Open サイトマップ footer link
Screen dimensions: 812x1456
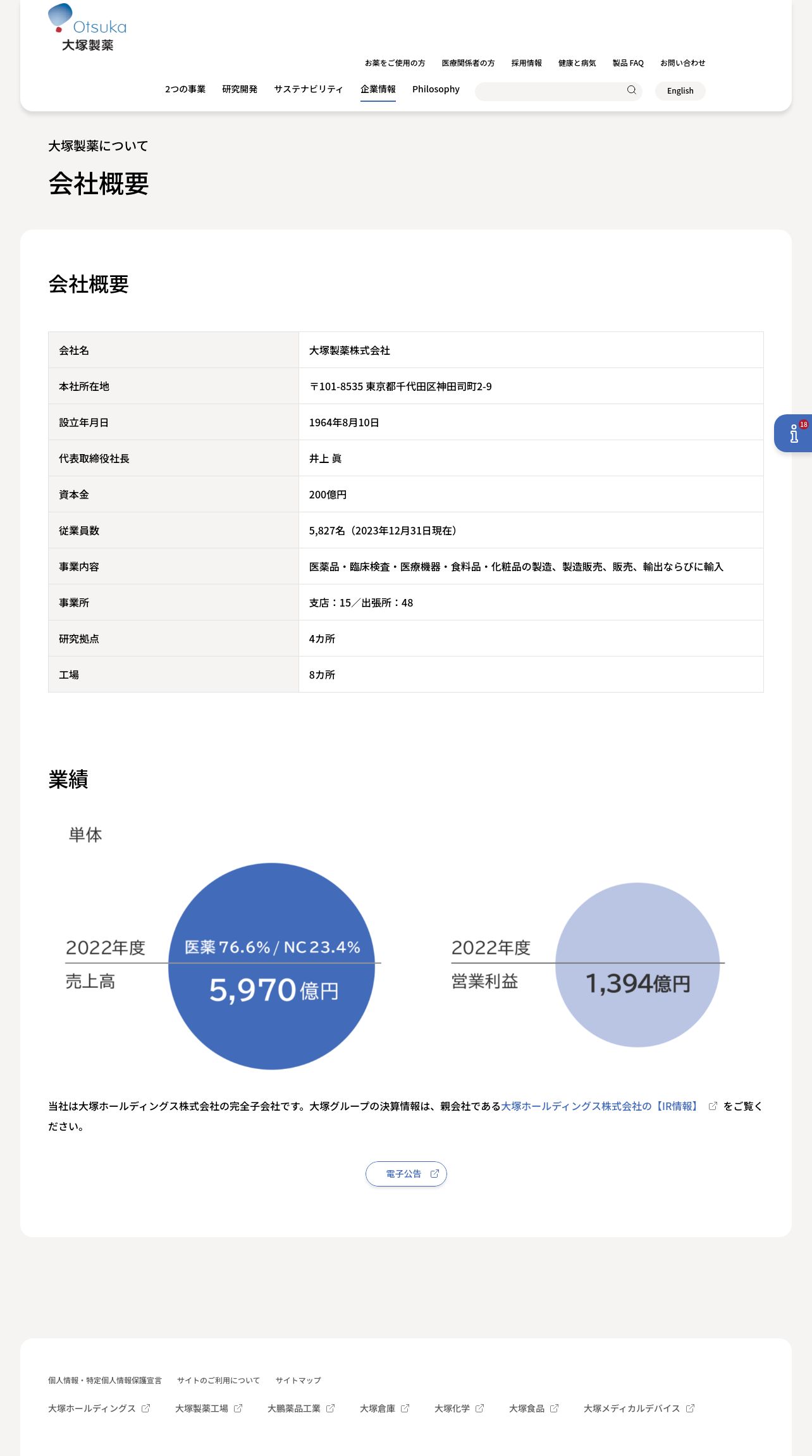(x=298, y=1380)
